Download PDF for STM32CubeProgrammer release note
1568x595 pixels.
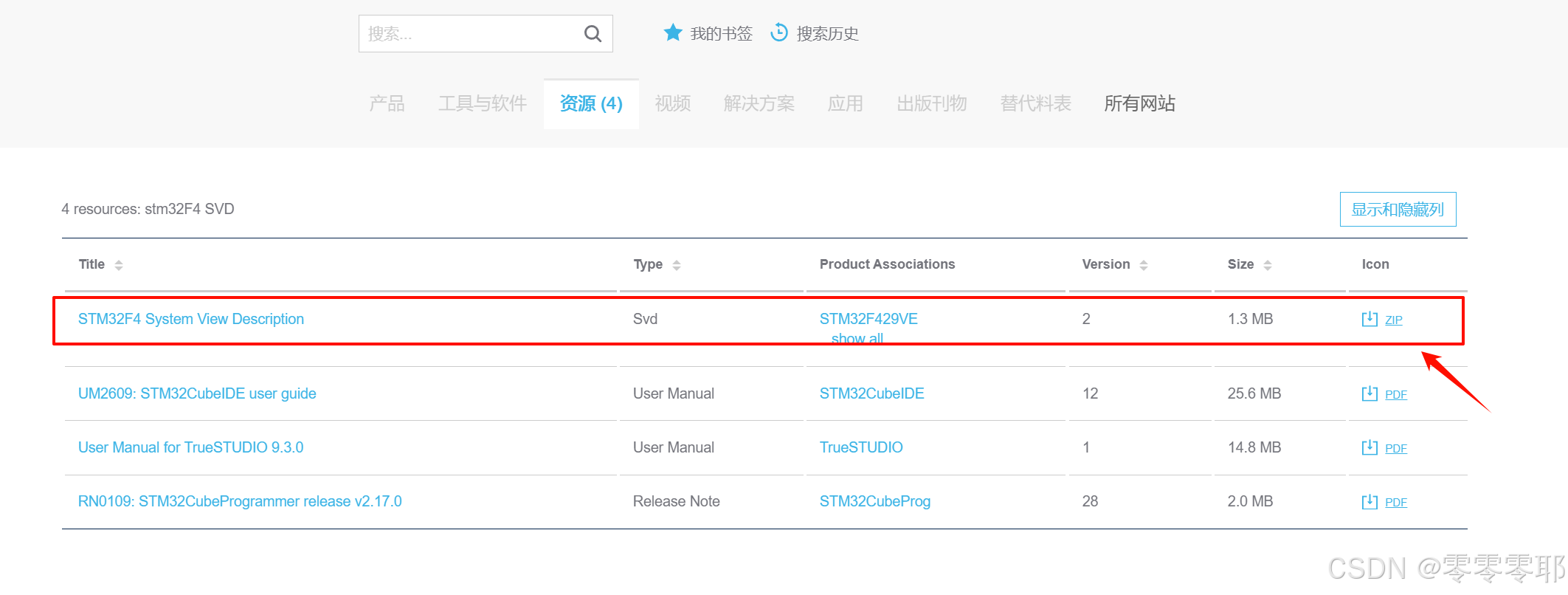pyautogui.click(x=1396, y=502)
